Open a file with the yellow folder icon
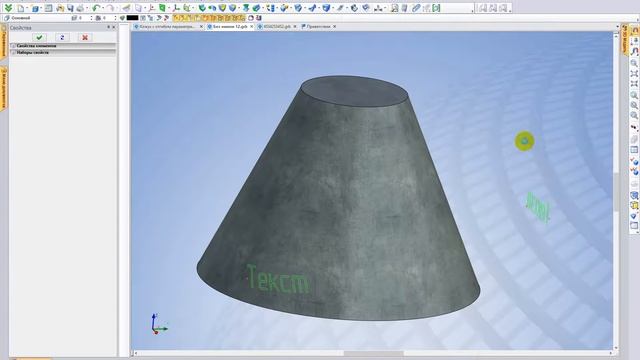Image resolution: width=640 pixels, height=360 pixels. (60, 8)
